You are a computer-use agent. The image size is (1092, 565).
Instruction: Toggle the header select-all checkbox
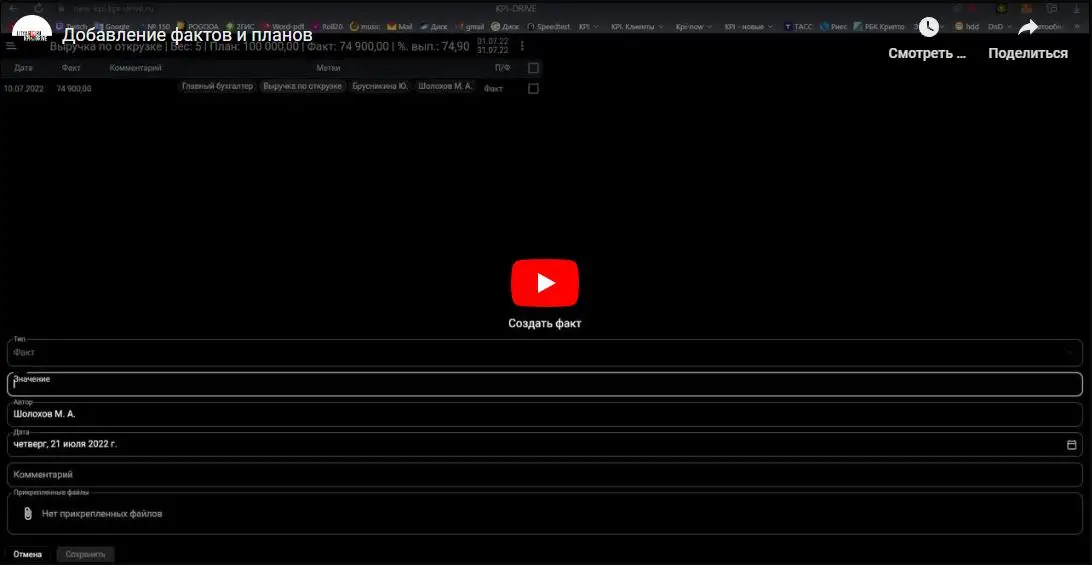(x=533, y=68)
